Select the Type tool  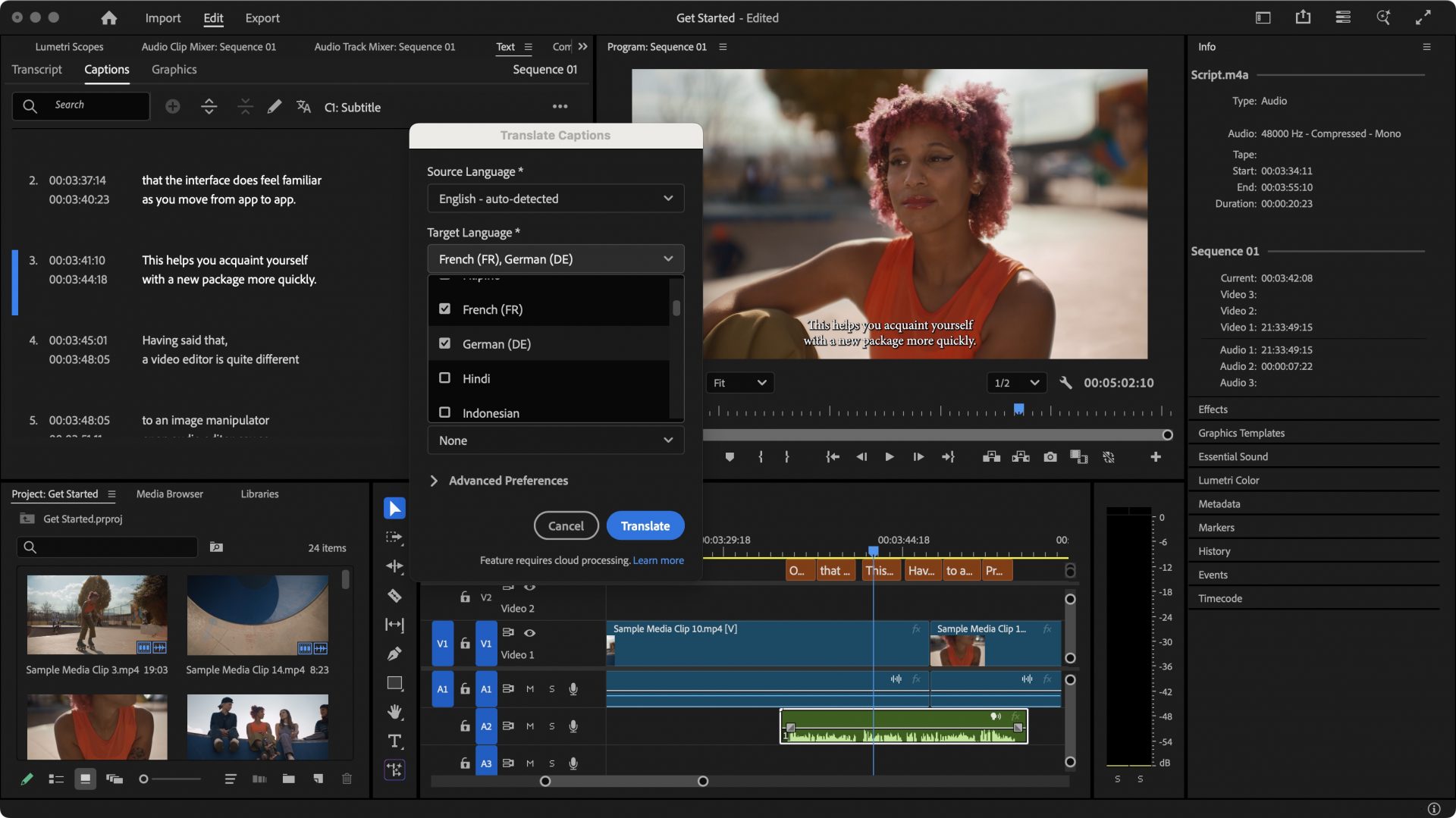(394, 741)
